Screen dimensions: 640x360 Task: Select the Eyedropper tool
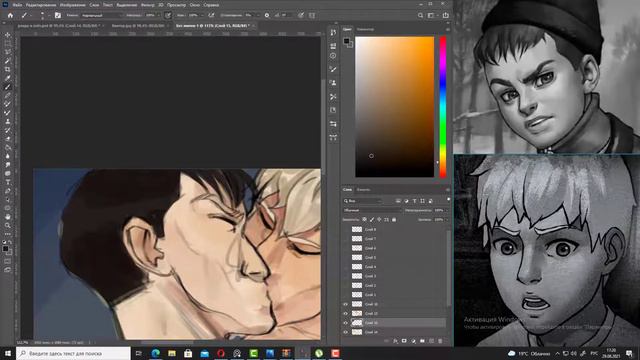8,78
